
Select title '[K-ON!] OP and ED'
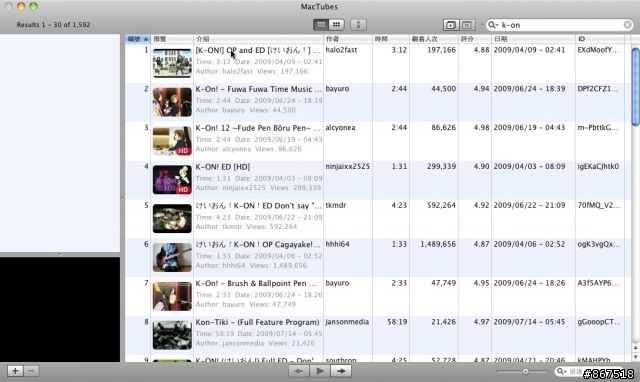click(230, 50)
